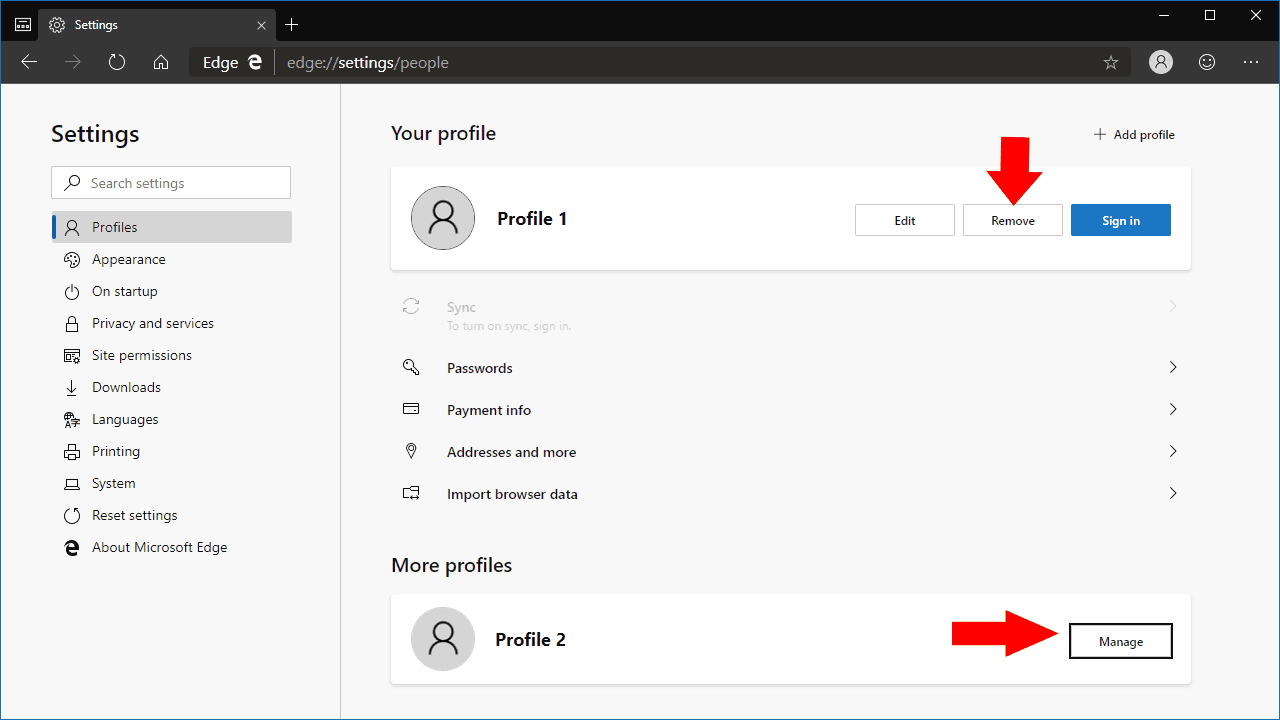The width and height of the screenshot is (1280, 720).
Task: Click the Import browser data label
Action: pyautogui.click(x=513, y=494)
